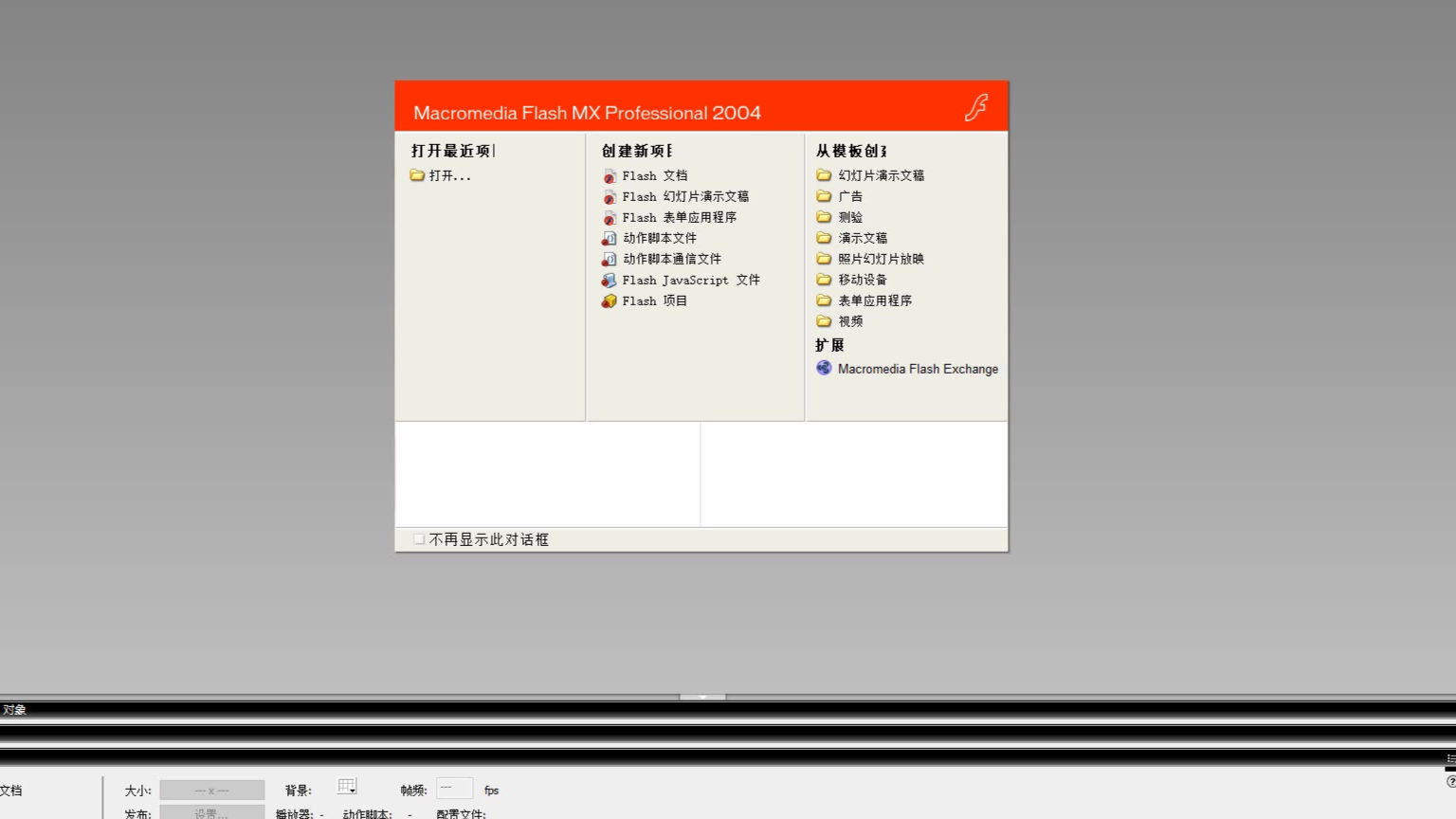Screen dimensions: 1456x819
Task: Open the 演示文稿 template category
Action: tap(863, 239)
